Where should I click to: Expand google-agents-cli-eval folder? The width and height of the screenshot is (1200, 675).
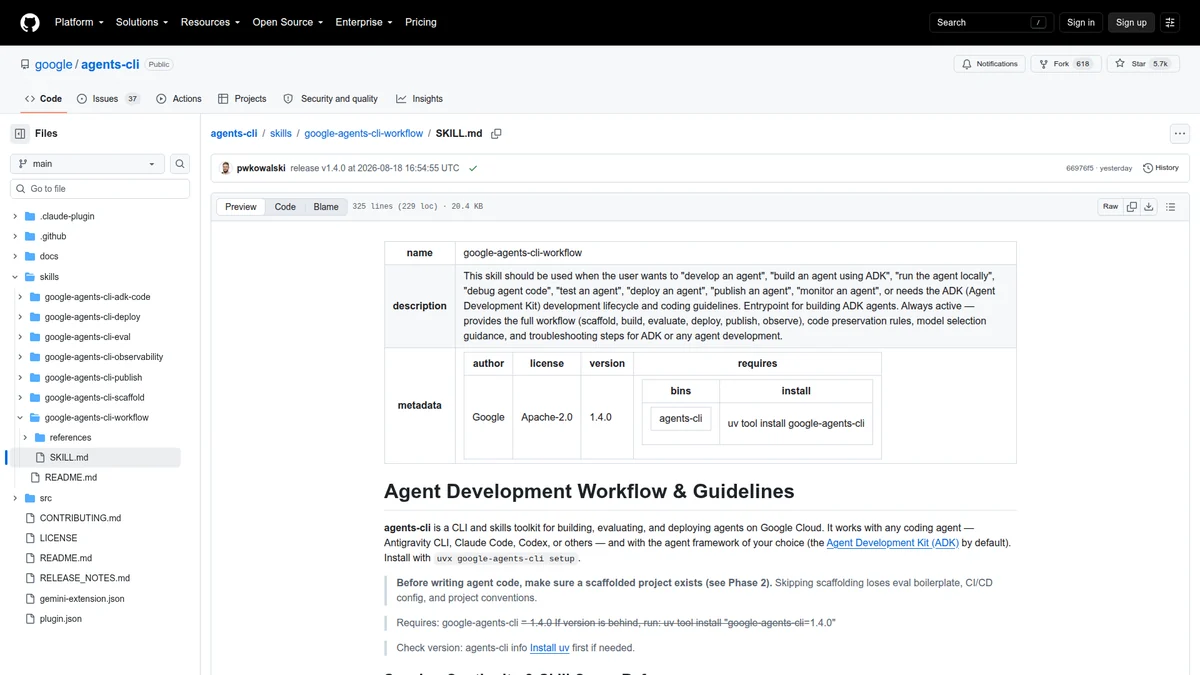point(20,337)
